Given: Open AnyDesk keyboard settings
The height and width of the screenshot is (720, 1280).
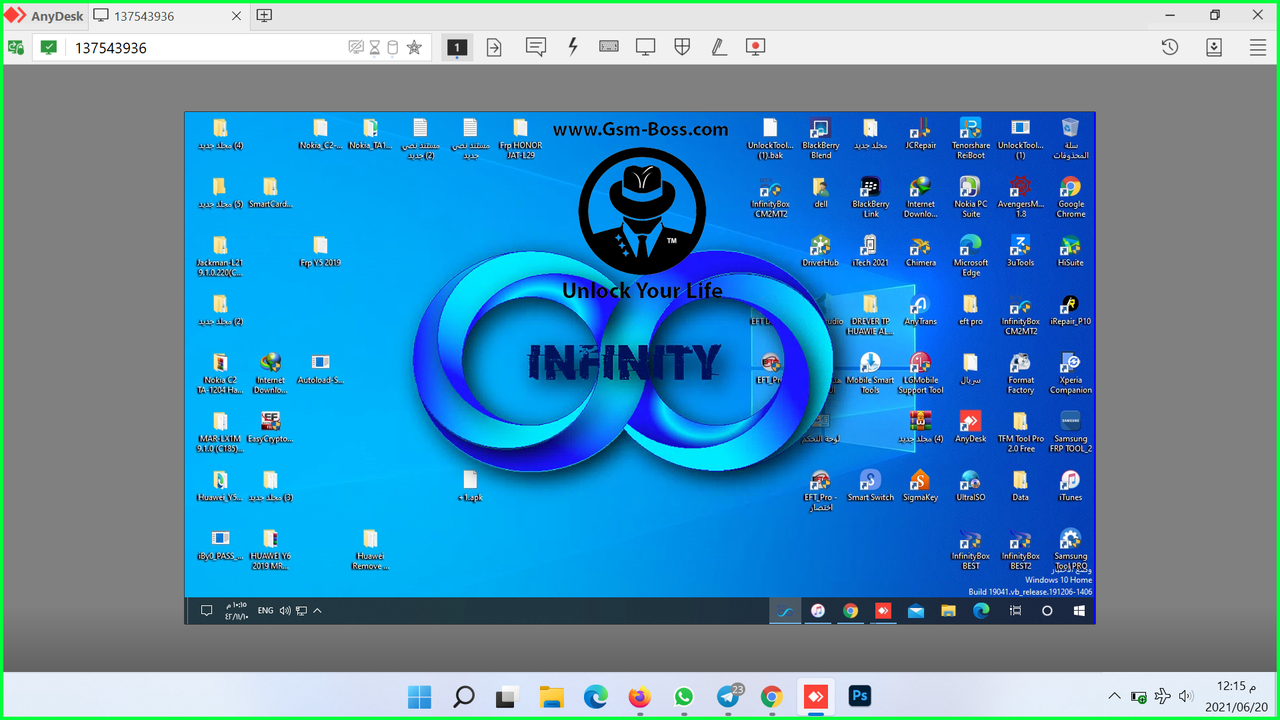Looking at the screenshot, I should [x=609, y=47].
